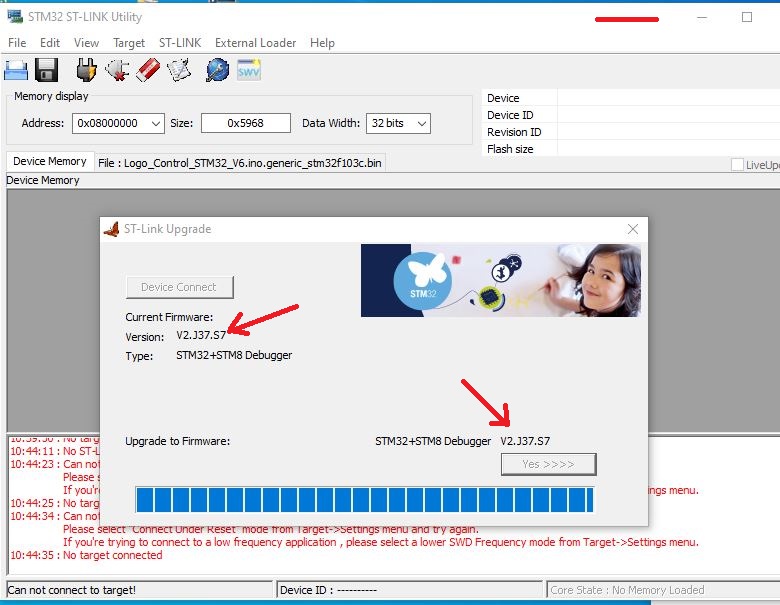Select the Logo_Control_STM32_V6 file tab
The width and height of the screenshot is (780, 605).
tap(240, 162)
